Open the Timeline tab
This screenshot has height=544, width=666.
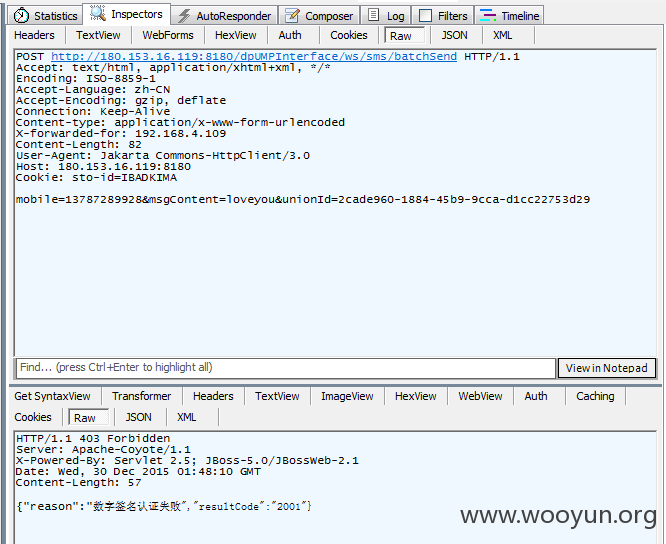509,16
